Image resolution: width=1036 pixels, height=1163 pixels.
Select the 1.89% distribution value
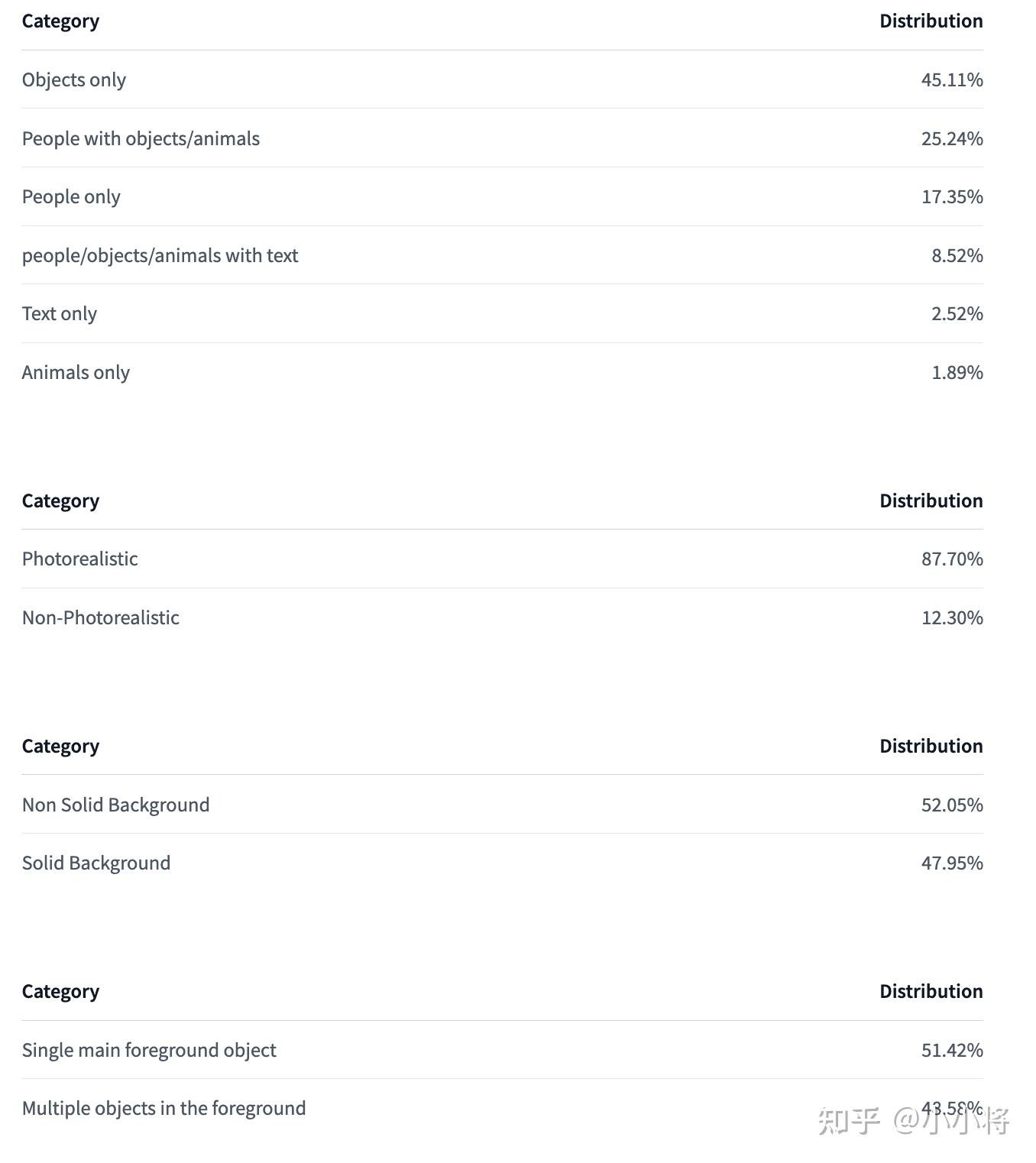click(957, 372)
